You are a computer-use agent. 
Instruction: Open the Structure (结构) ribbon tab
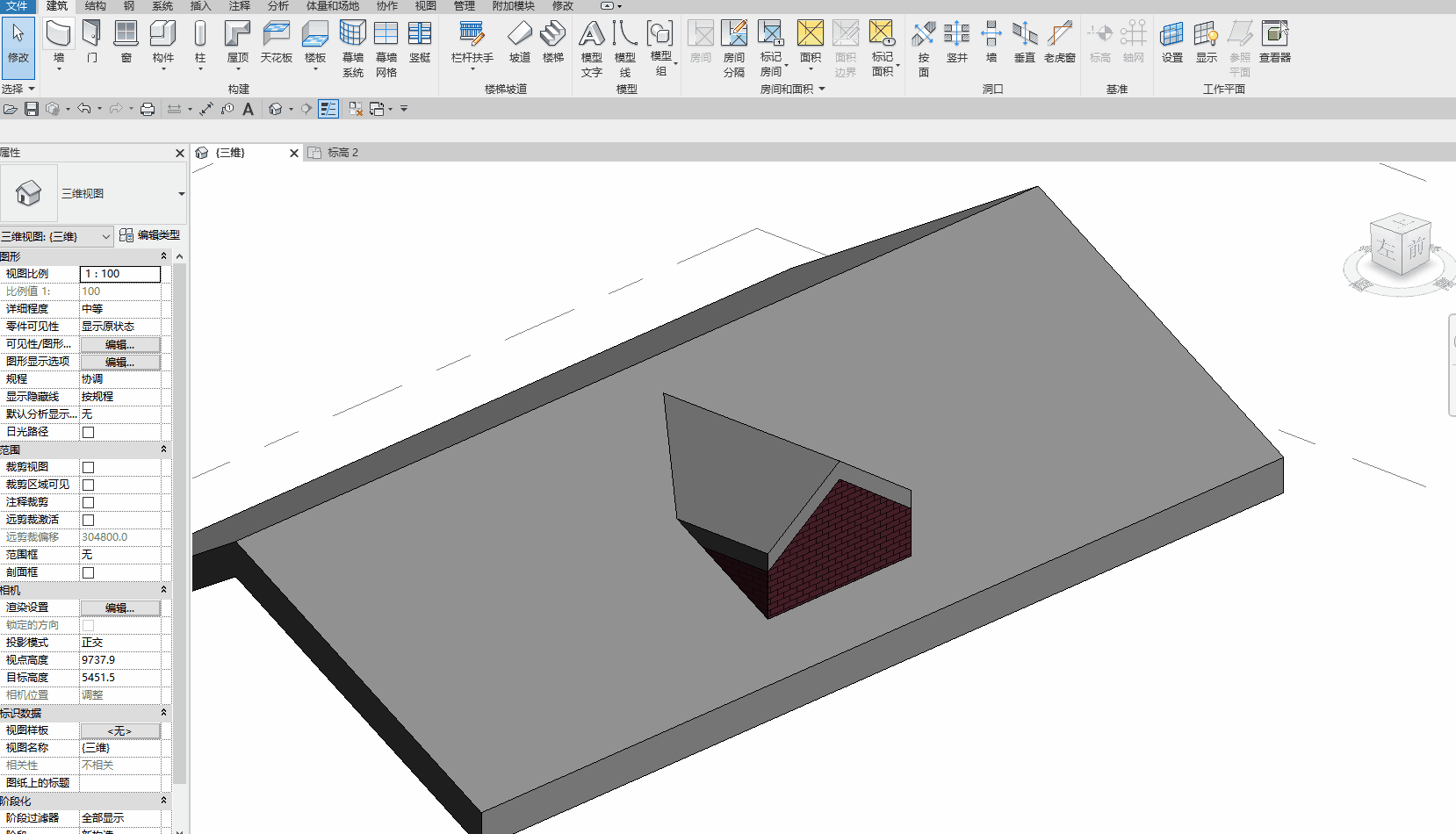tap(95, 6)
